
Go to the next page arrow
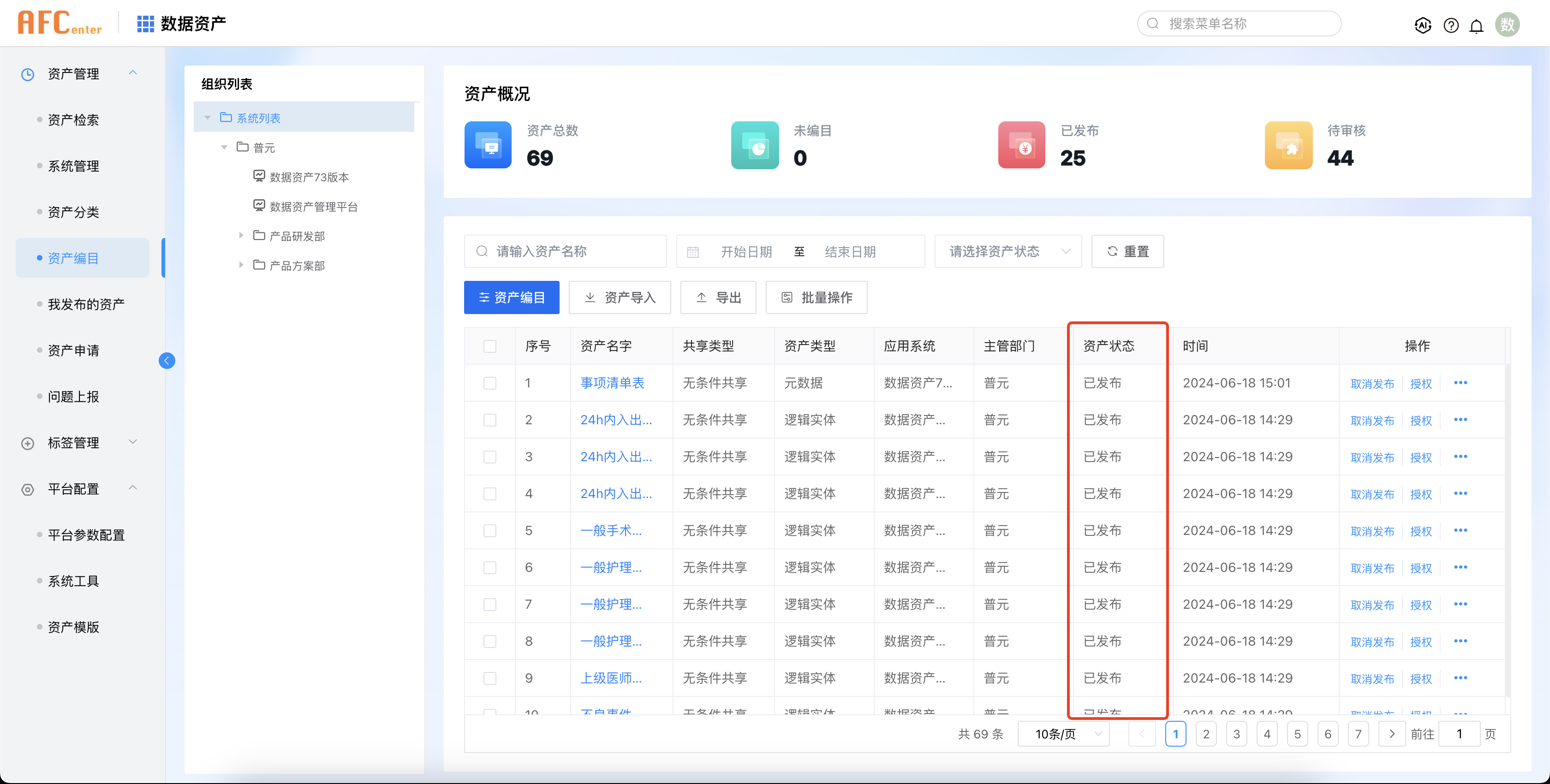pos(1392,733)
